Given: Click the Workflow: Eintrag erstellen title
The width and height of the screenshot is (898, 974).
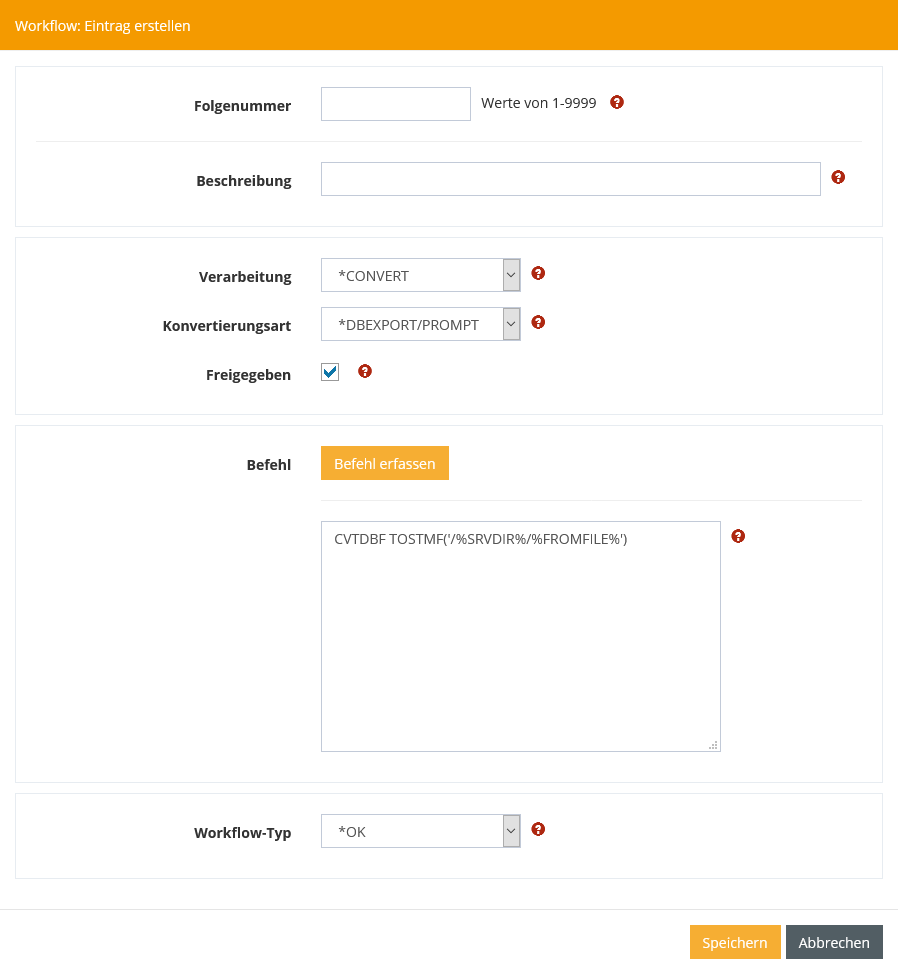Looking at the screenshot, I should [102, 26].
